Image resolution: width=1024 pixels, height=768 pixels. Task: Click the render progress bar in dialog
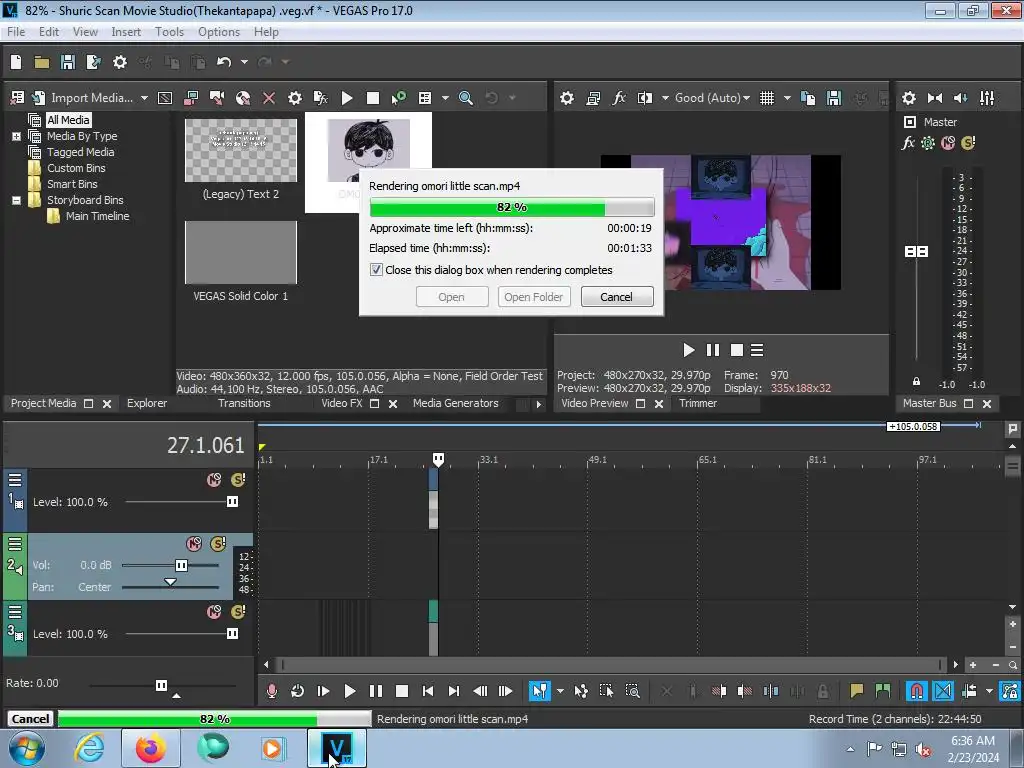point(511,208)
